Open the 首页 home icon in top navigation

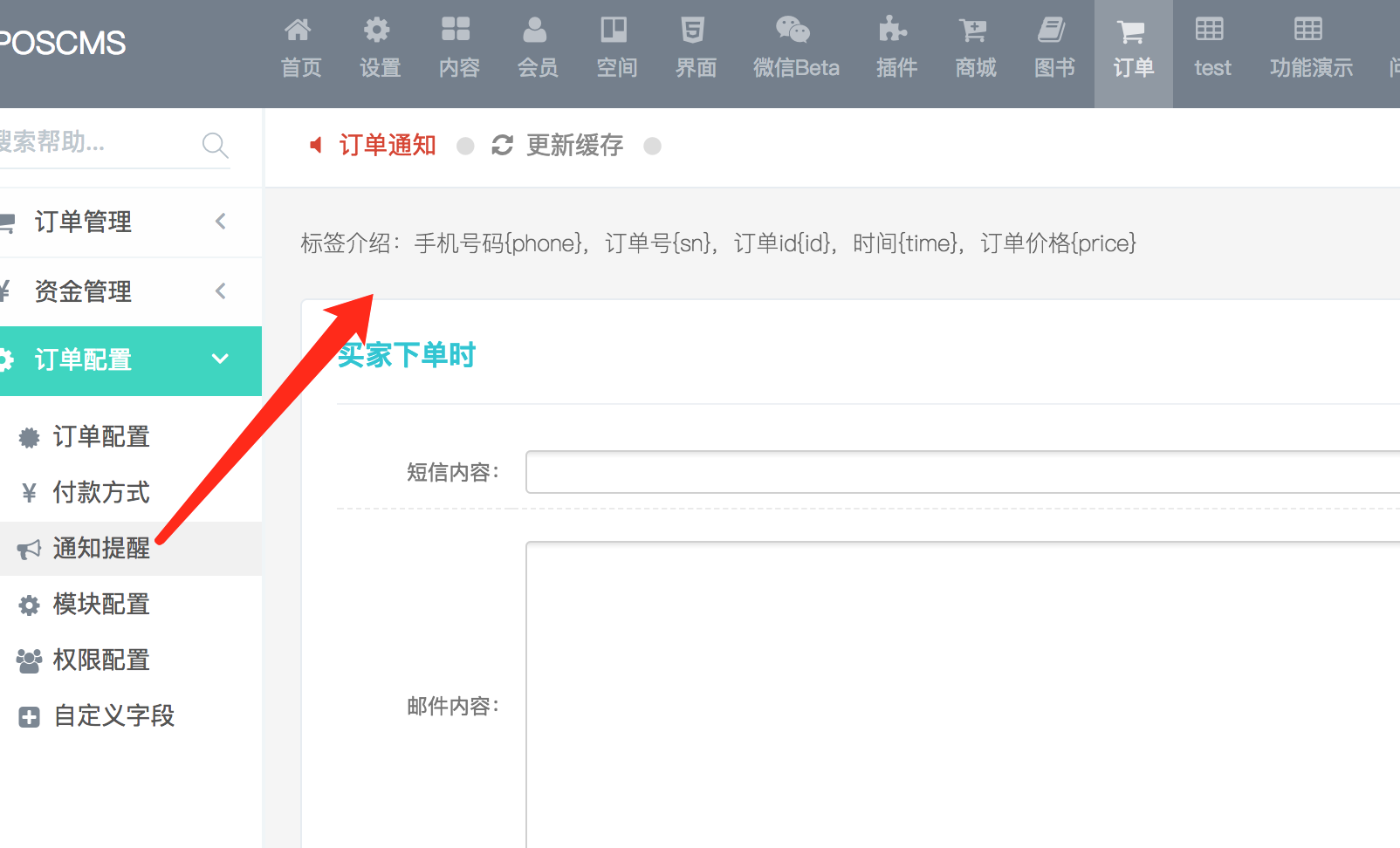pos(298,30)
